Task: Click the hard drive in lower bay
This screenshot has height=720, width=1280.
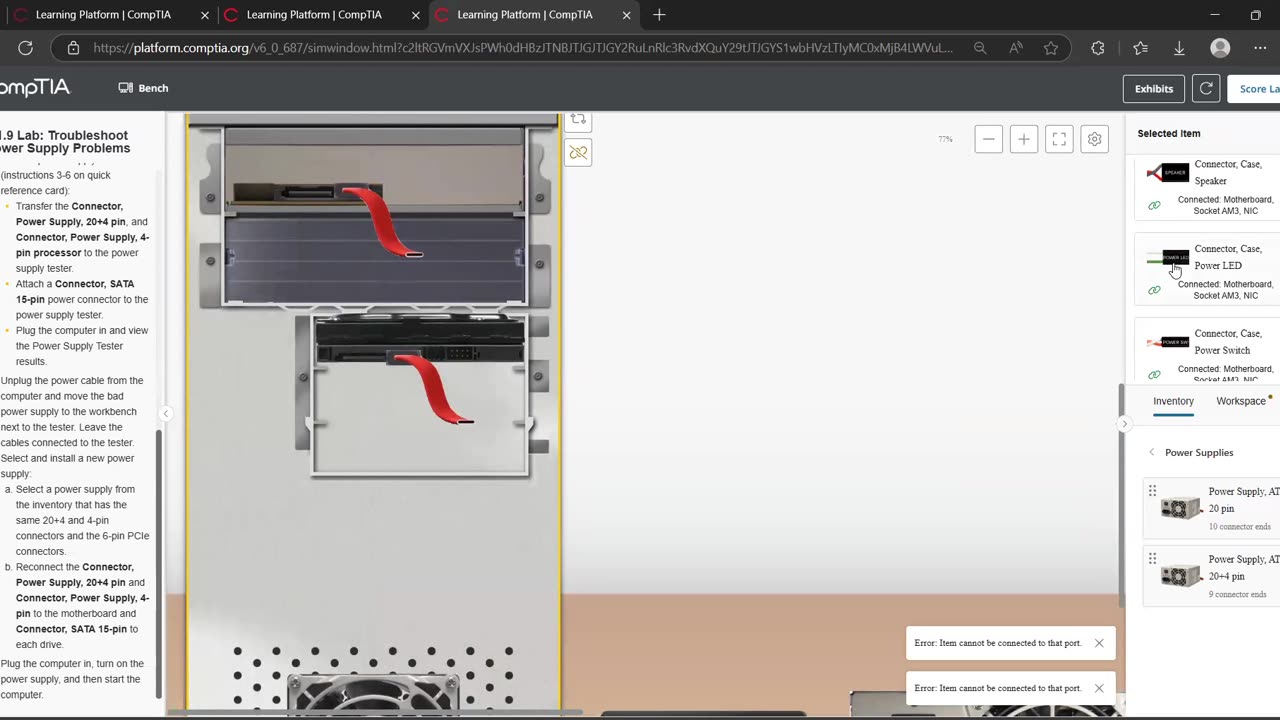Action: tap(420, 340)
